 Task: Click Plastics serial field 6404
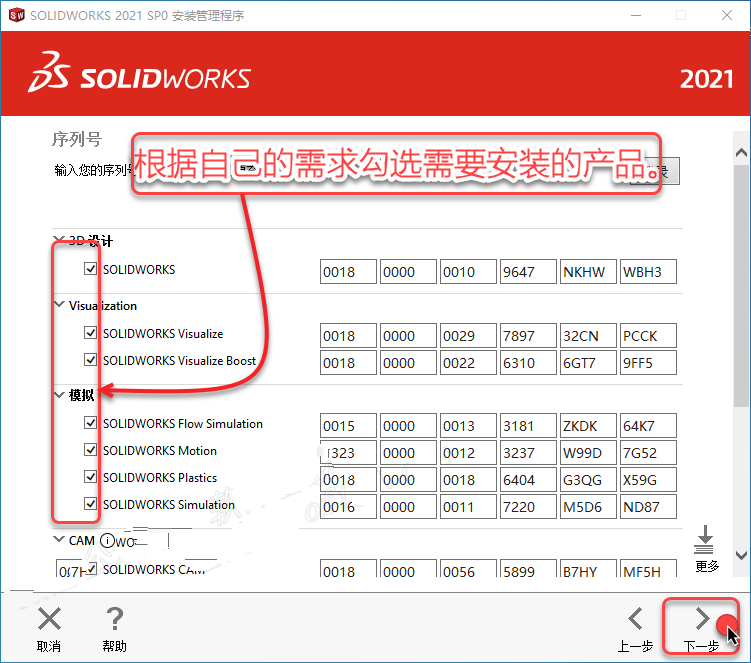click(x=528, y=480)
